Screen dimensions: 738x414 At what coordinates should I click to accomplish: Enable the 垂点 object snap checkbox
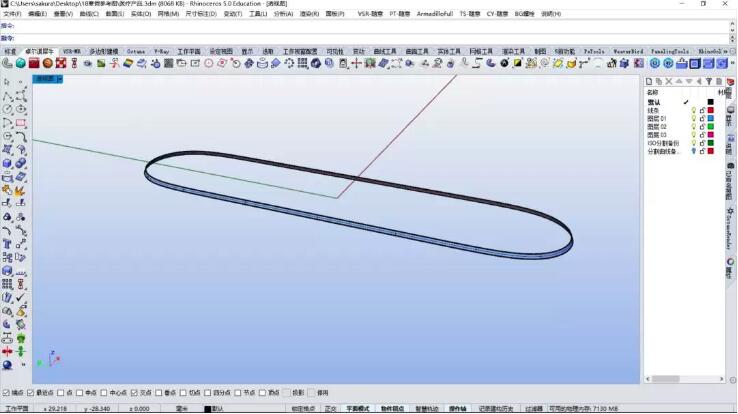pos(159,393)
